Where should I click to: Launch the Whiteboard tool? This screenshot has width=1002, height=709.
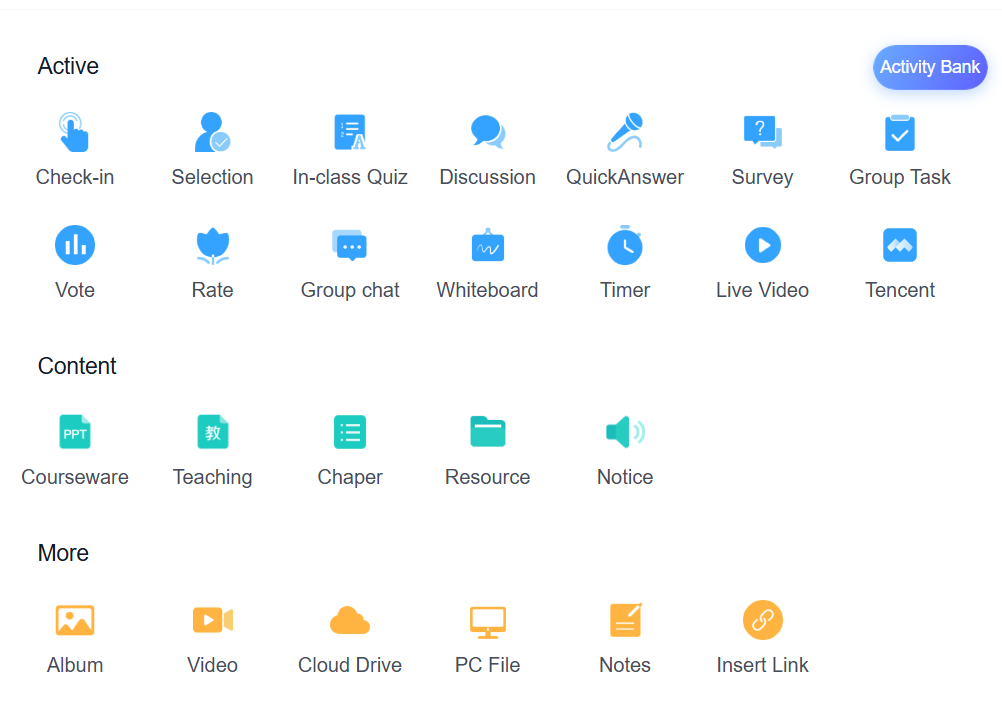tap(487, 245)
